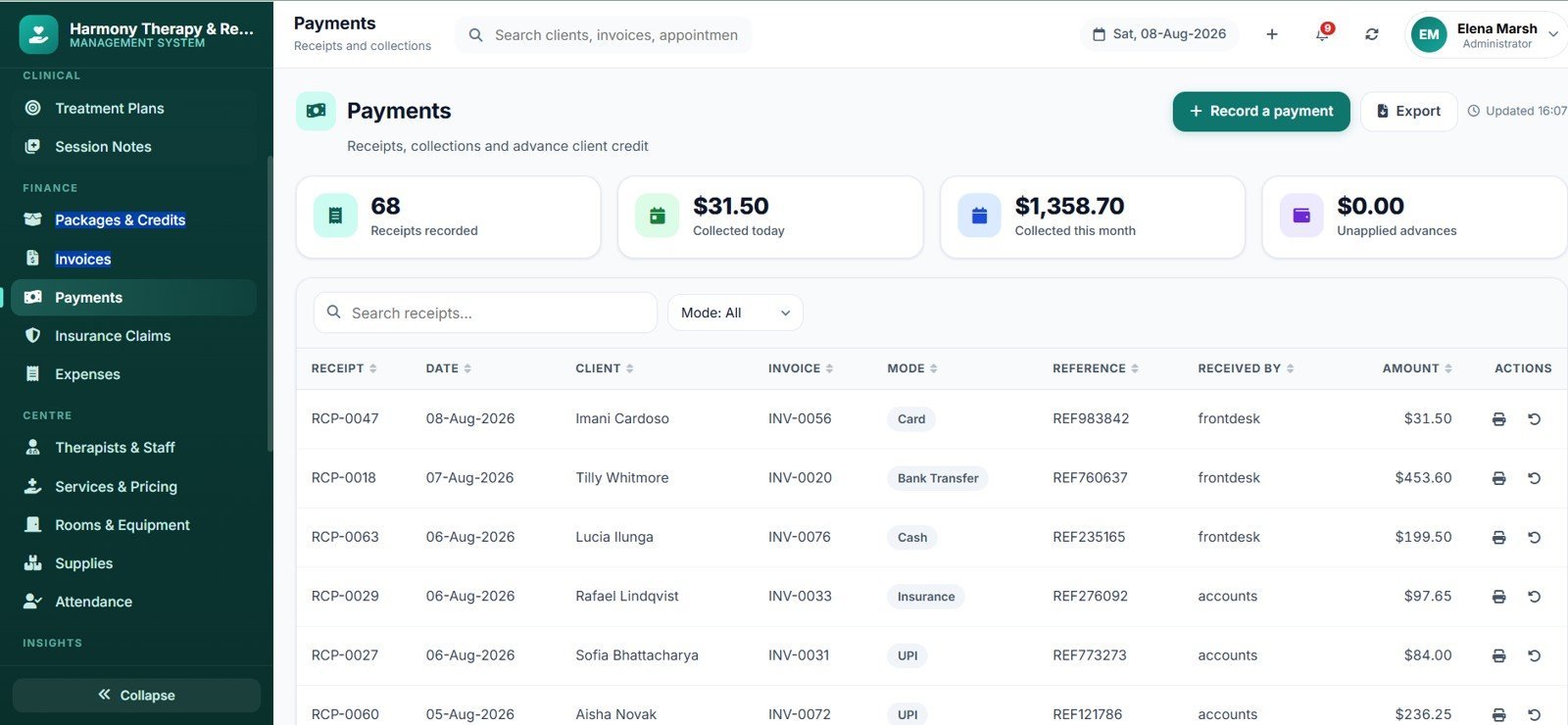
Task: Focus the Search receipts field
Action: pyautogui.click(x=485, y=313)
